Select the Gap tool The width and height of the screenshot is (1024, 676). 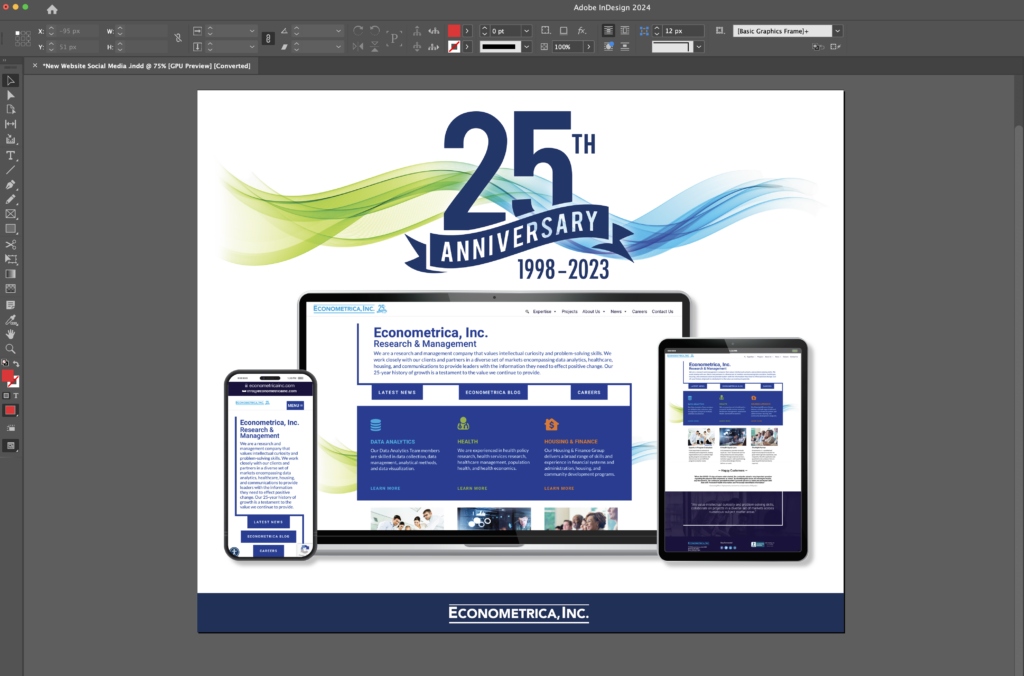[x=10, y=124]
